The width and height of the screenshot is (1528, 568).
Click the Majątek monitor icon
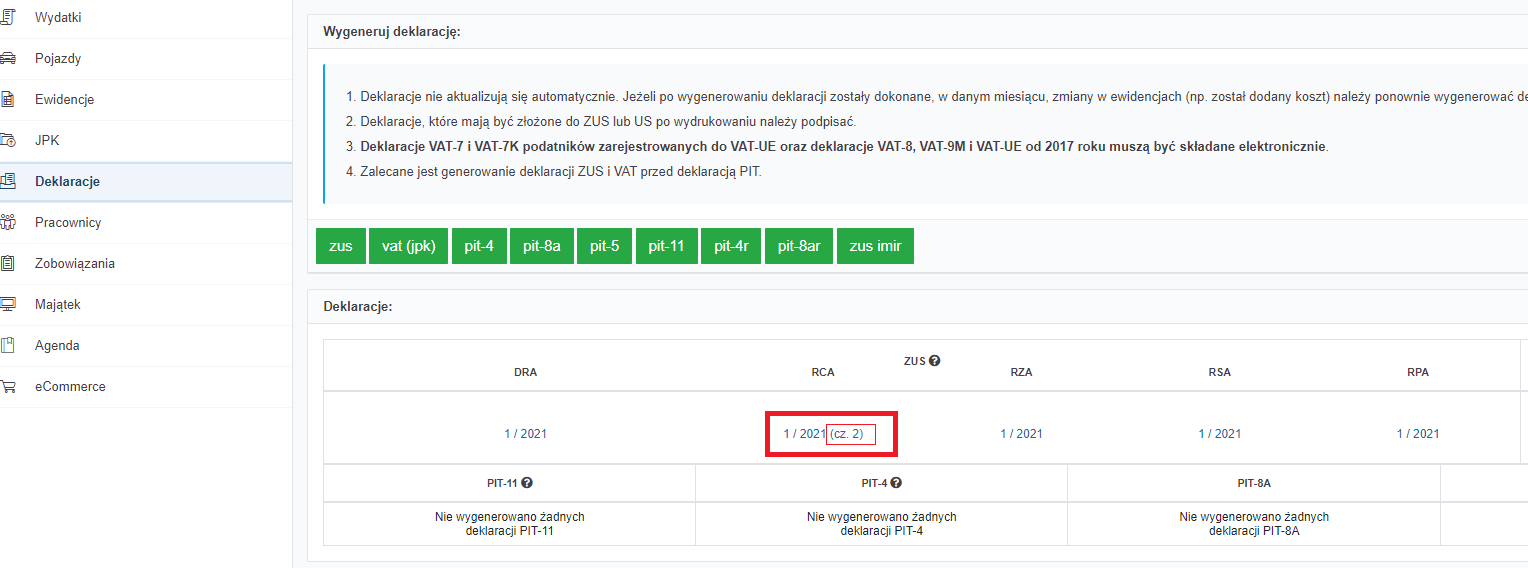[7, 304]
